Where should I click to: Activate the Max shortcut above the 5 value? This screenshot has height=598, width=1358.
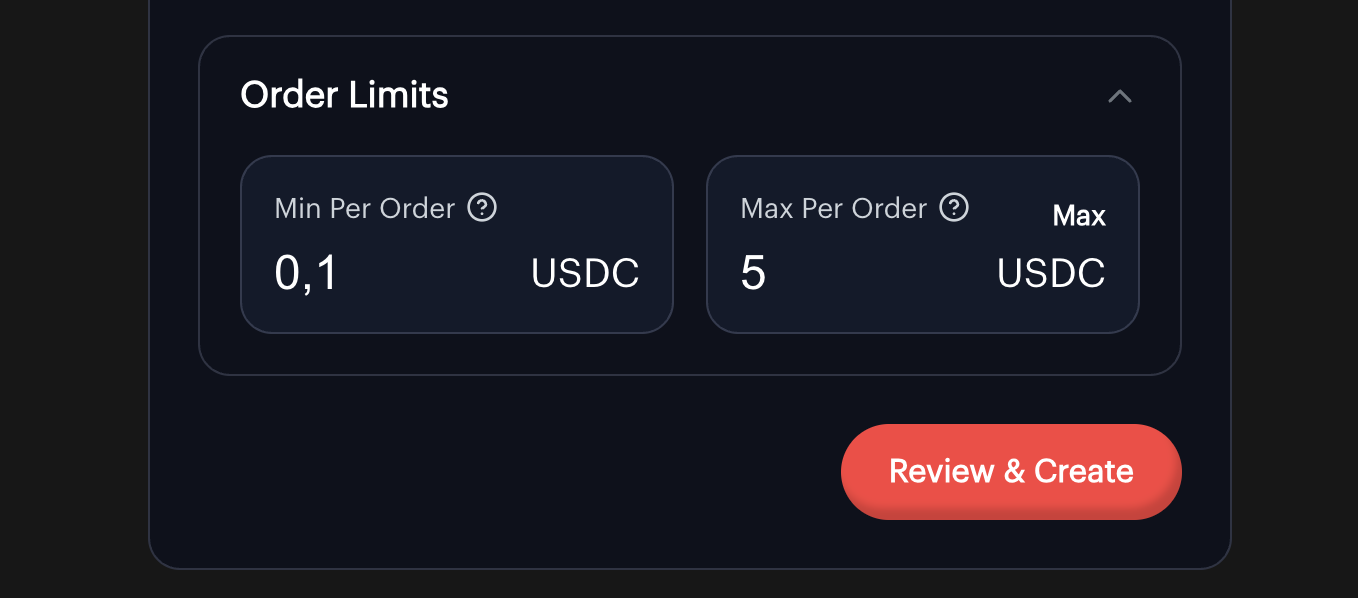[x=1079, y=215]
